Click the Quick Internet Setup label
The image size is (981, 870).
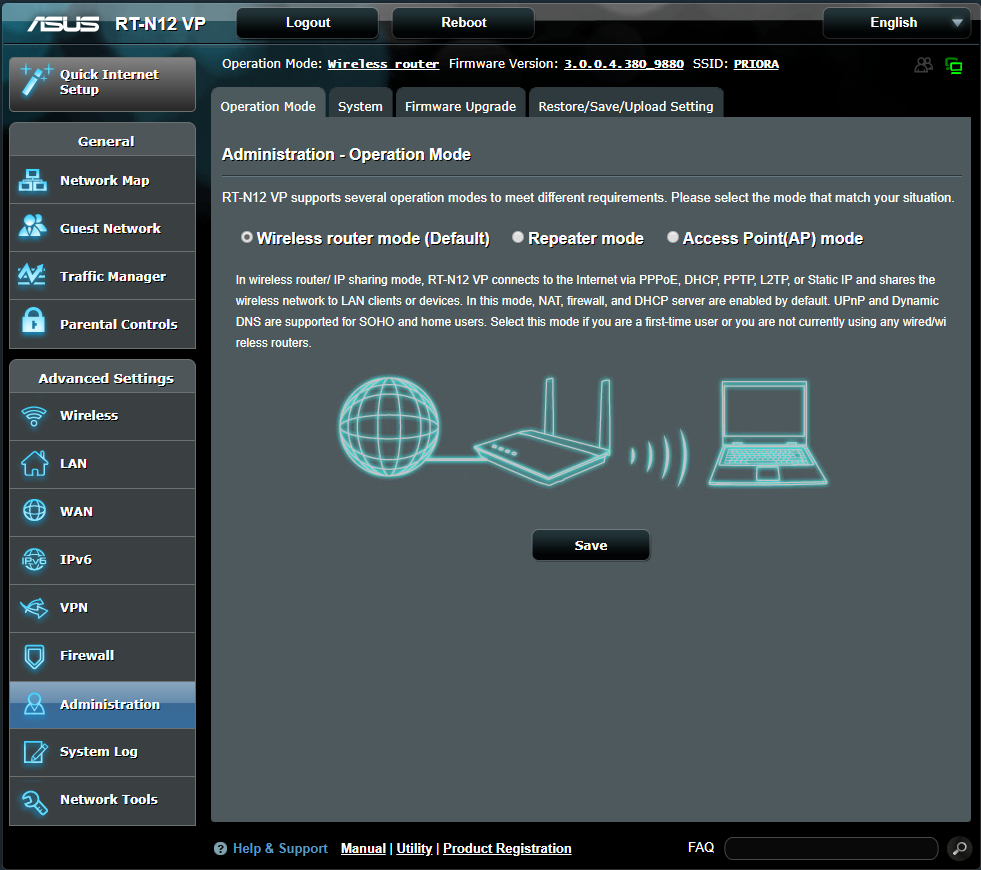click(109, 82)
